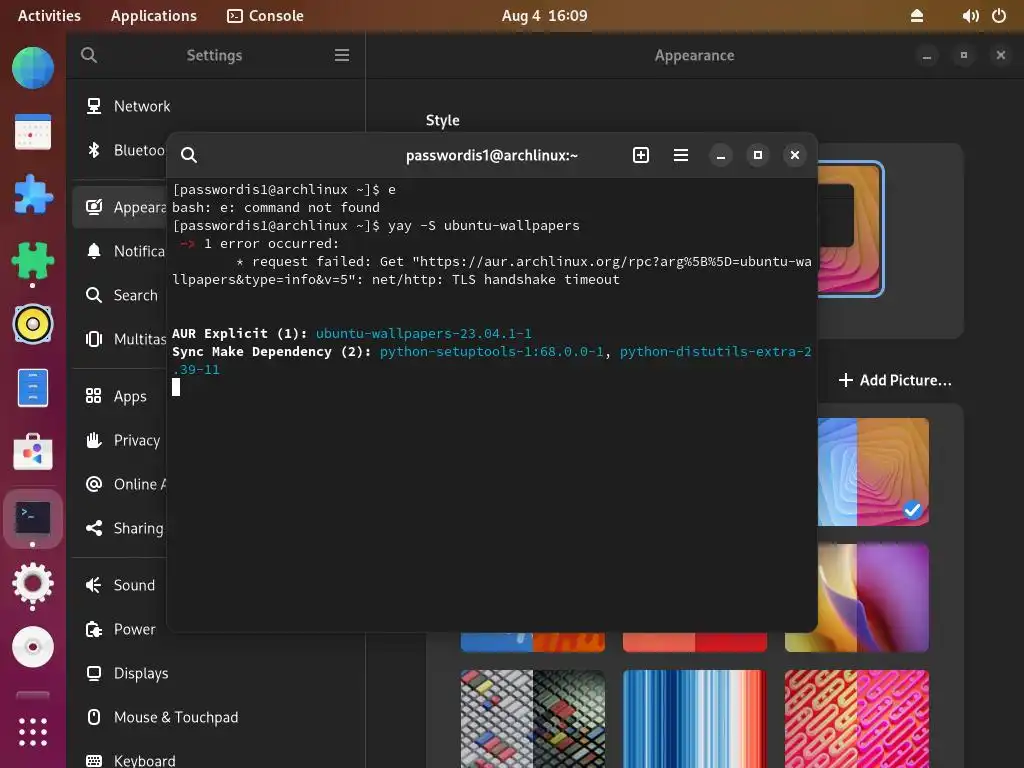1024x768 pixels.
Task: Click the Console title passwordis1@archlinux:~
Action: pyautogui.click(x=492, y=155)
